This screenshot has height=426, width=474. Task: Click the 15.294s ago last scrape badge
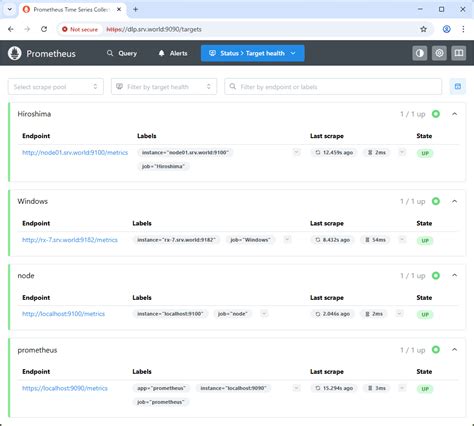tap(334, 388)
